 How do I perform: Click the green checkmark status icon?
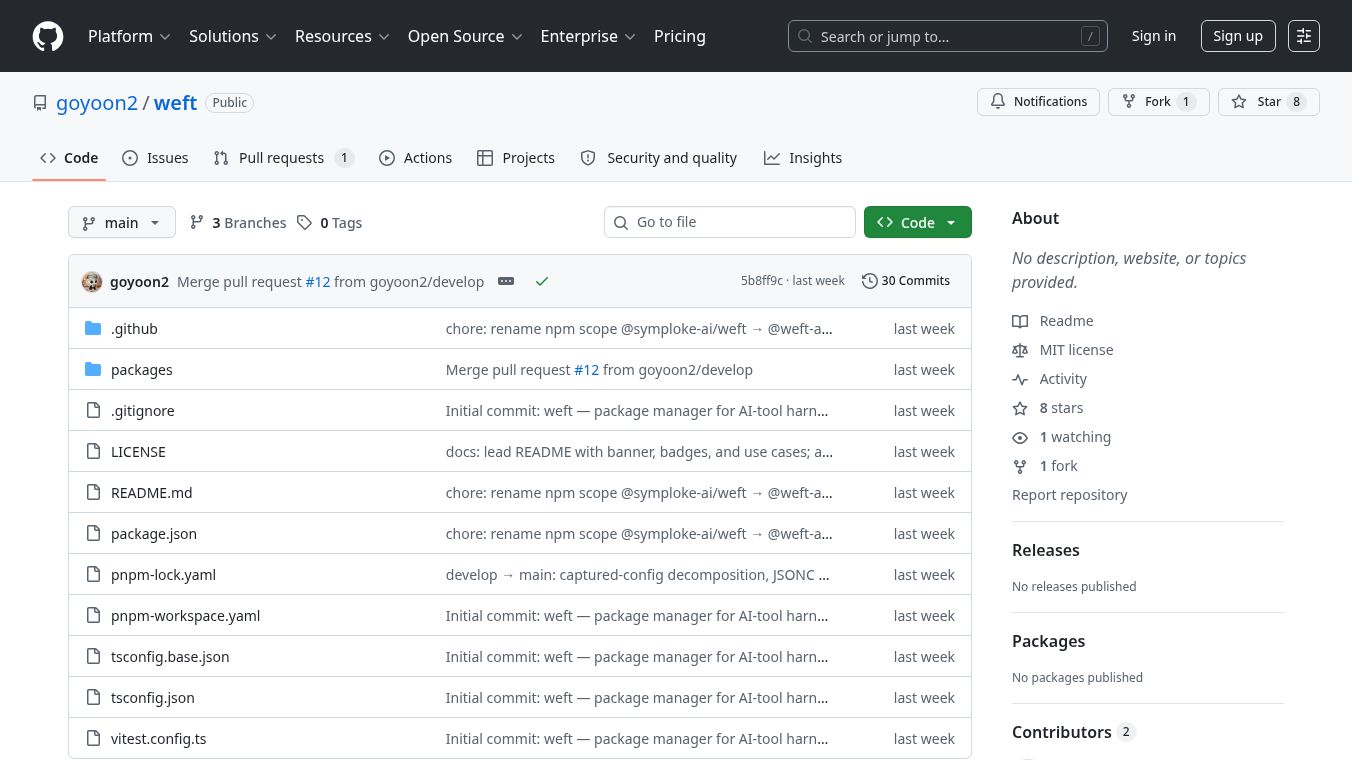click(x=542, y=281)
